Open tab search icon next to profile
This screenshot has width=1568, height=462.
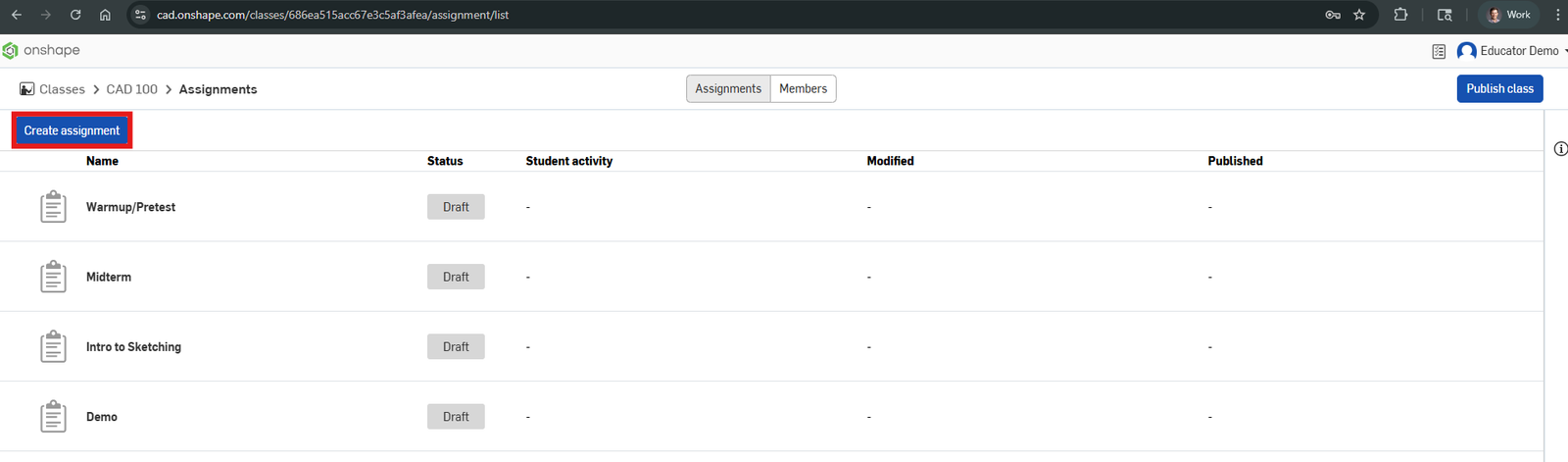(x=1445, y=15)
